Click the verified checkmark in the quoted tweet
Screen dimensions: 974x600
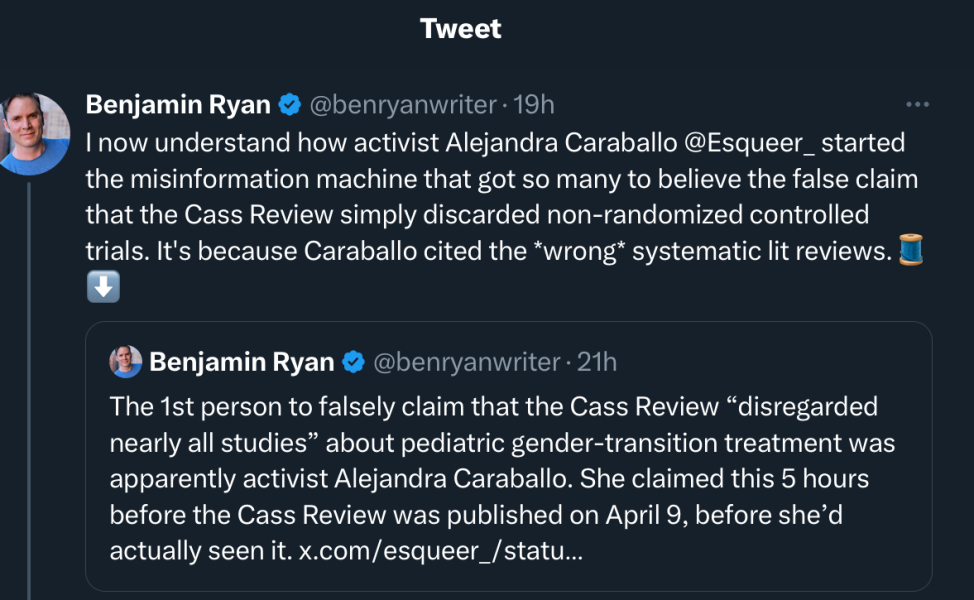(x=354, y=362)
